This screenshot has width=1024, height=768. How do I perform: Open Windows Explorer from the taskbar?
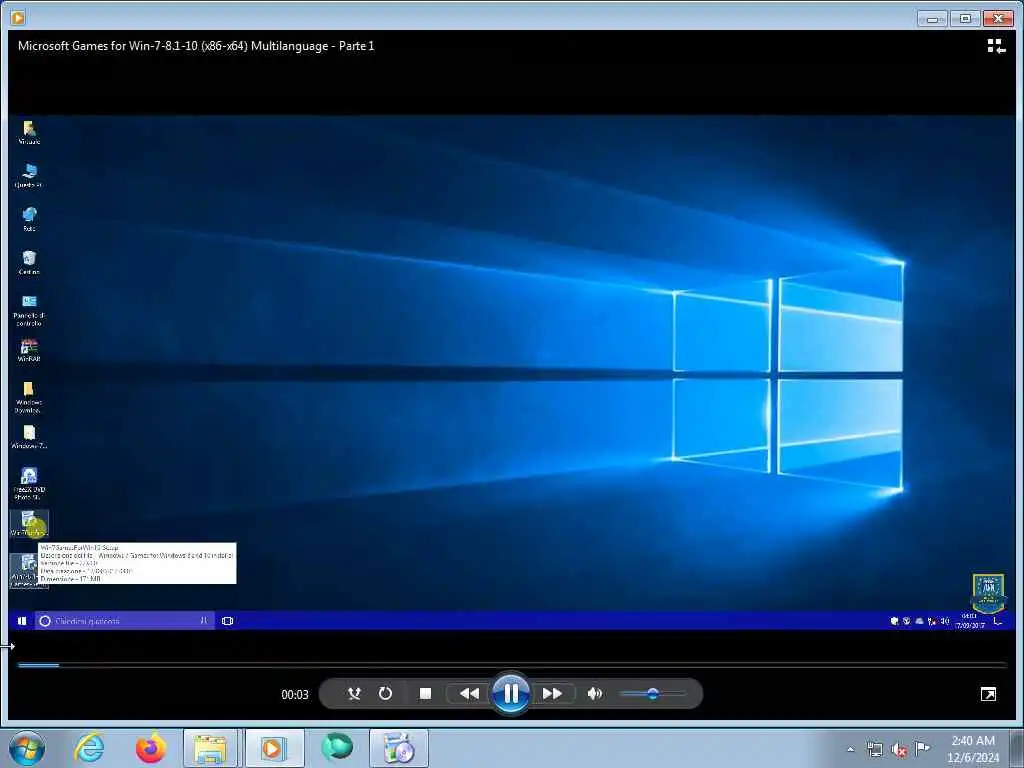(x=210, y=748)
